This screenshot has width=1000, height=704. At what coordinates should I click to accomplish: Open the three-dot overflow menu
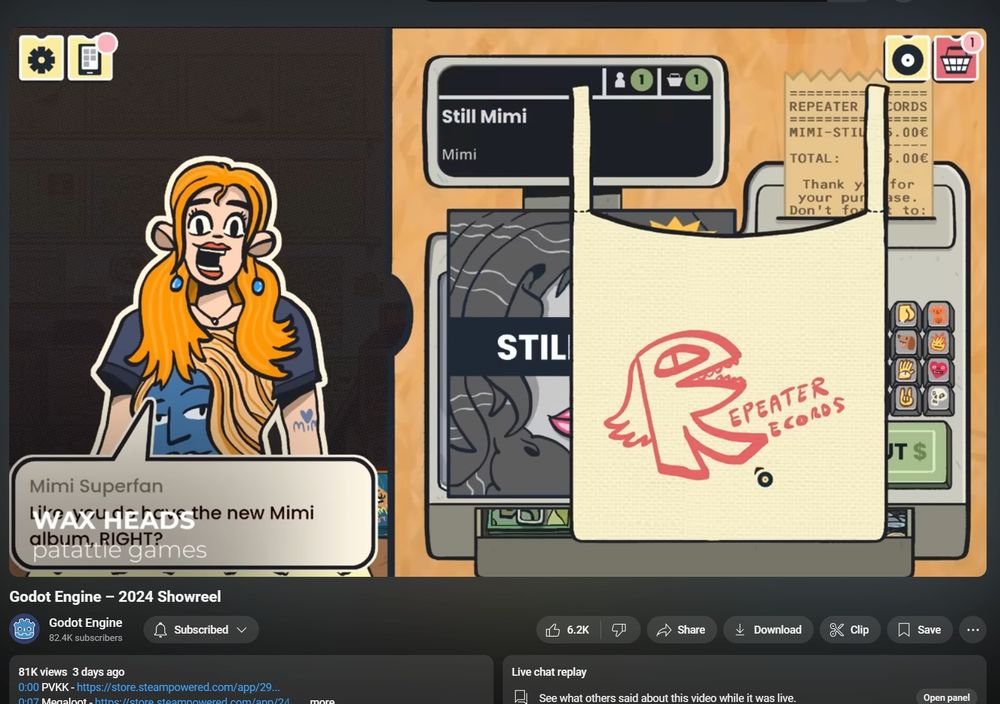(972, 630)
